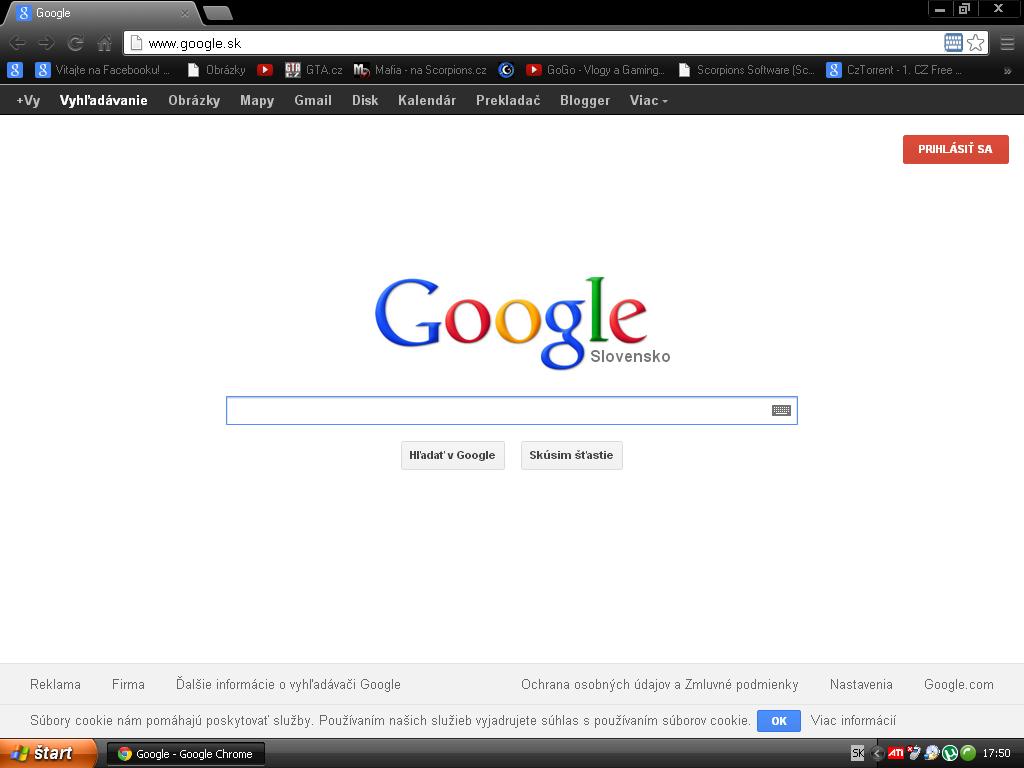Open the Google.com footer link

click(959, 684)
